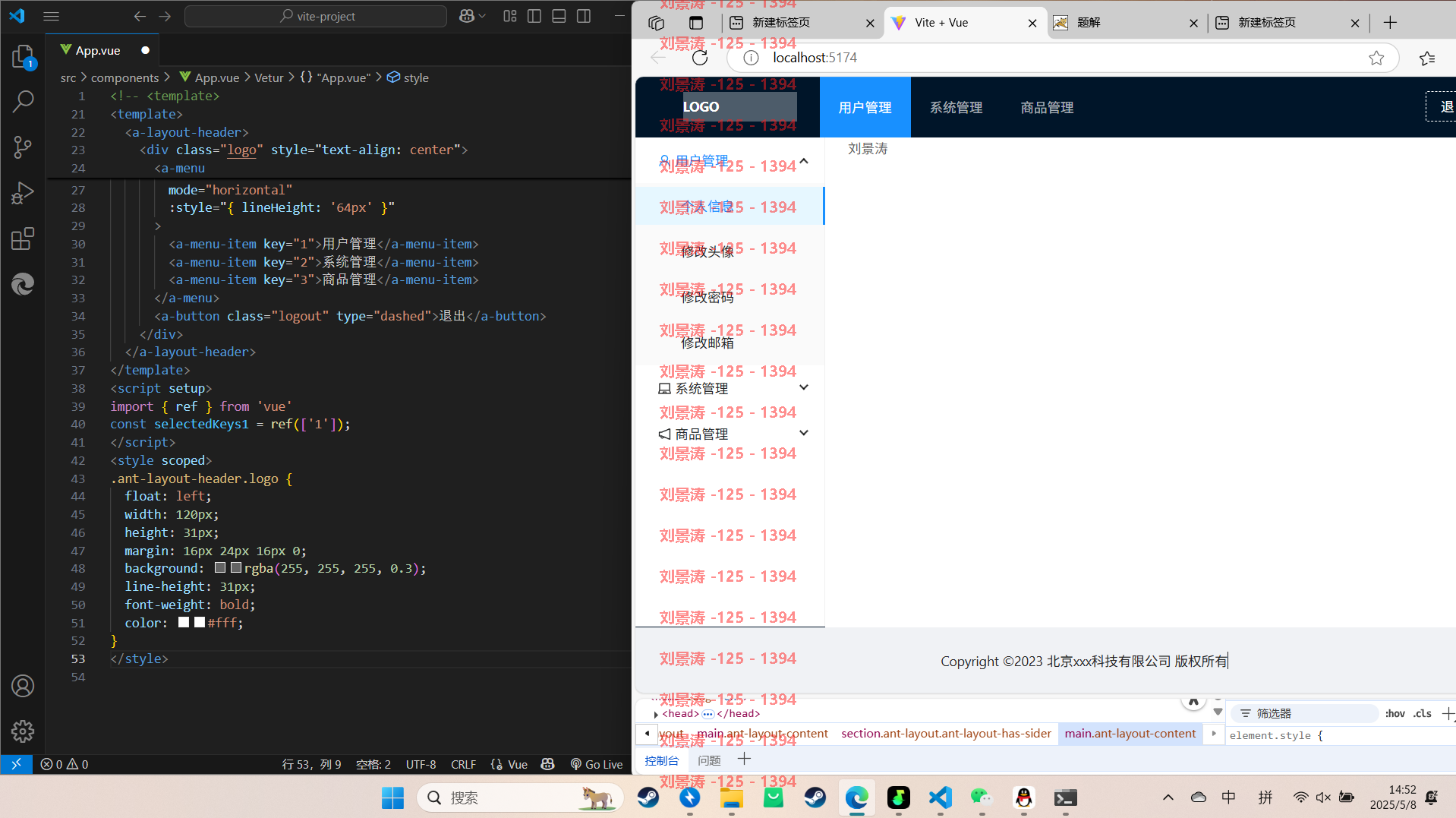Open the Search view in VS Code
Screen dimensions: 1456x818
pos(23,100)
